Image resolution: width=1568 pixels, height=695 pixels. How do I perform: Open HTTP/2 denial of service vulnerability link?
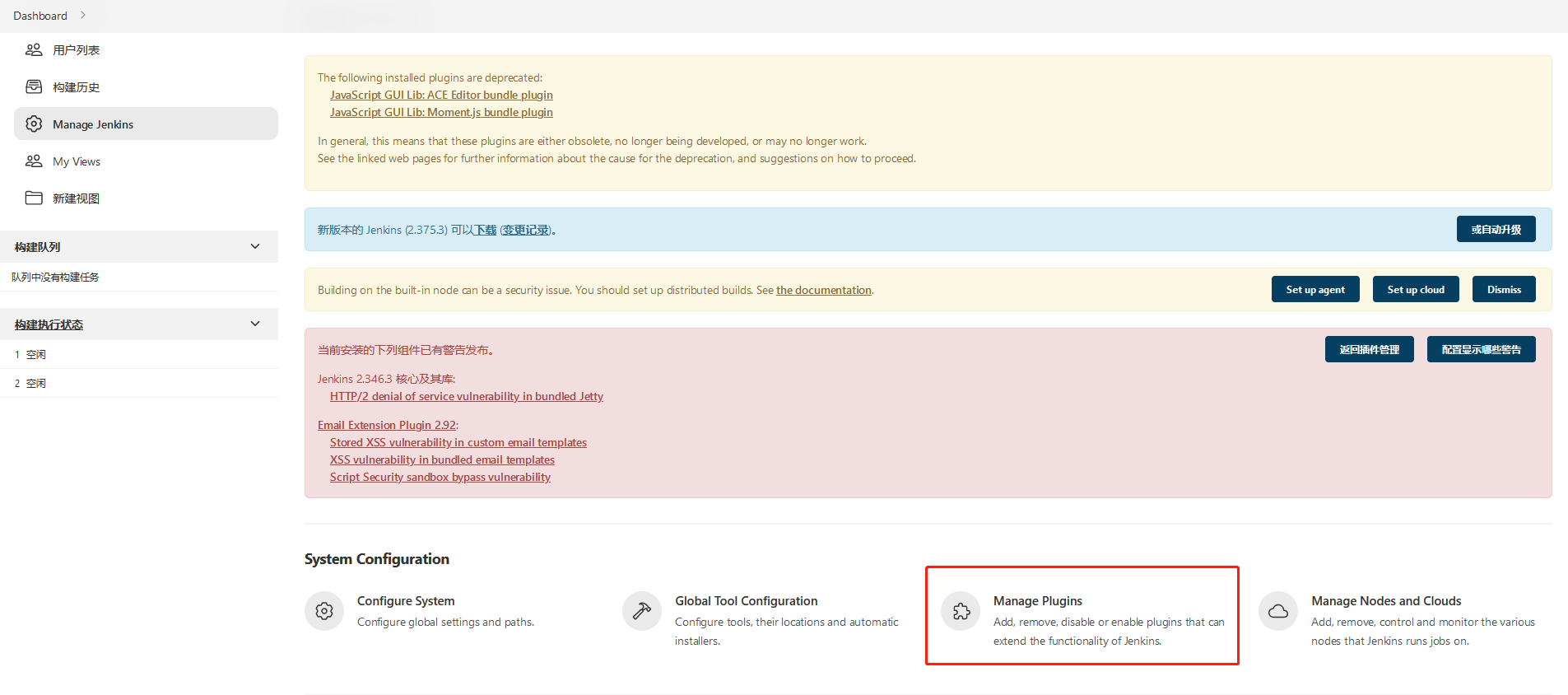point(467,396)
